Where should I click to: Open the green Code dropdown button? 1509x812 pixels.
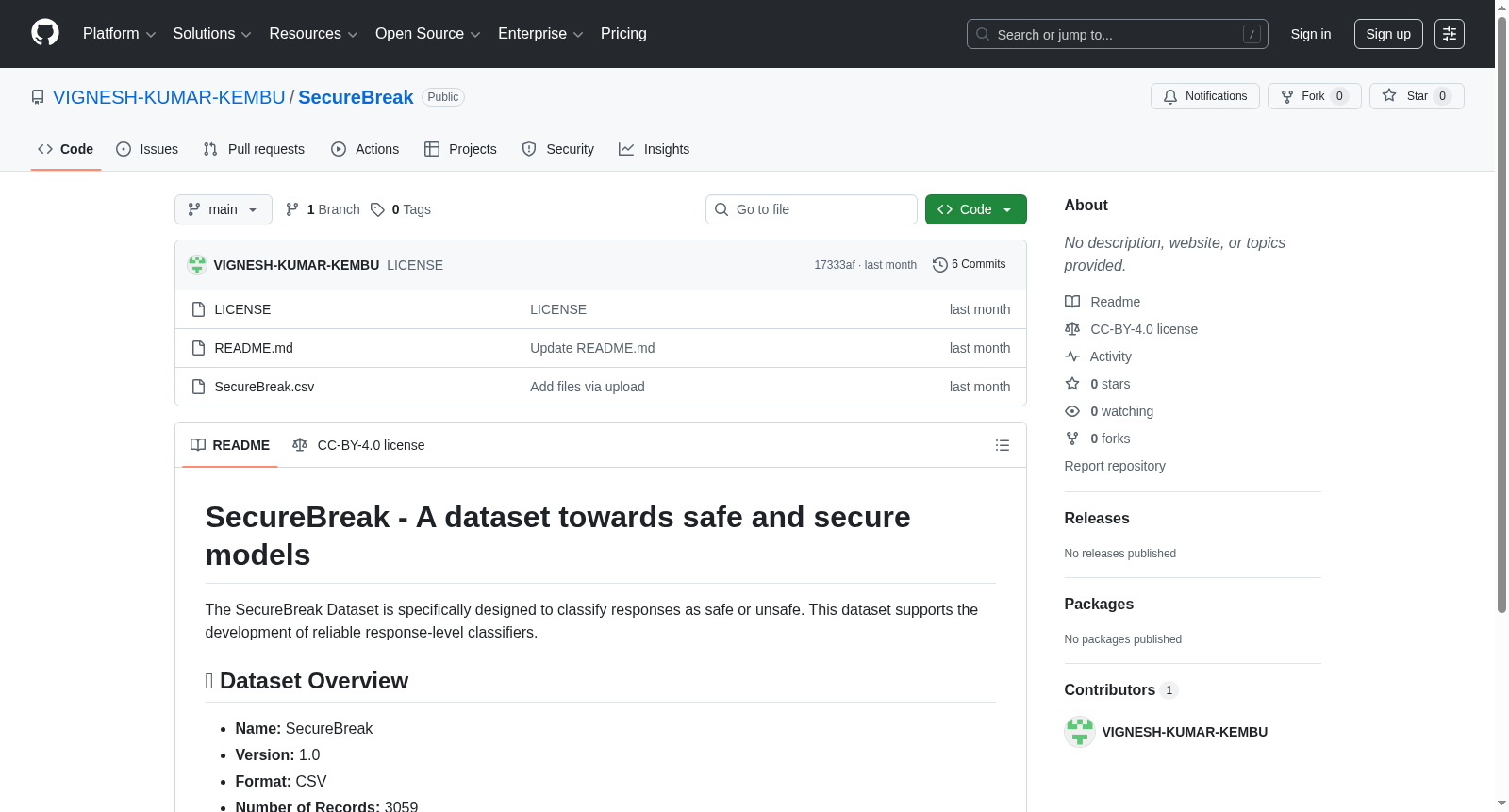click(x=976, y=209)
